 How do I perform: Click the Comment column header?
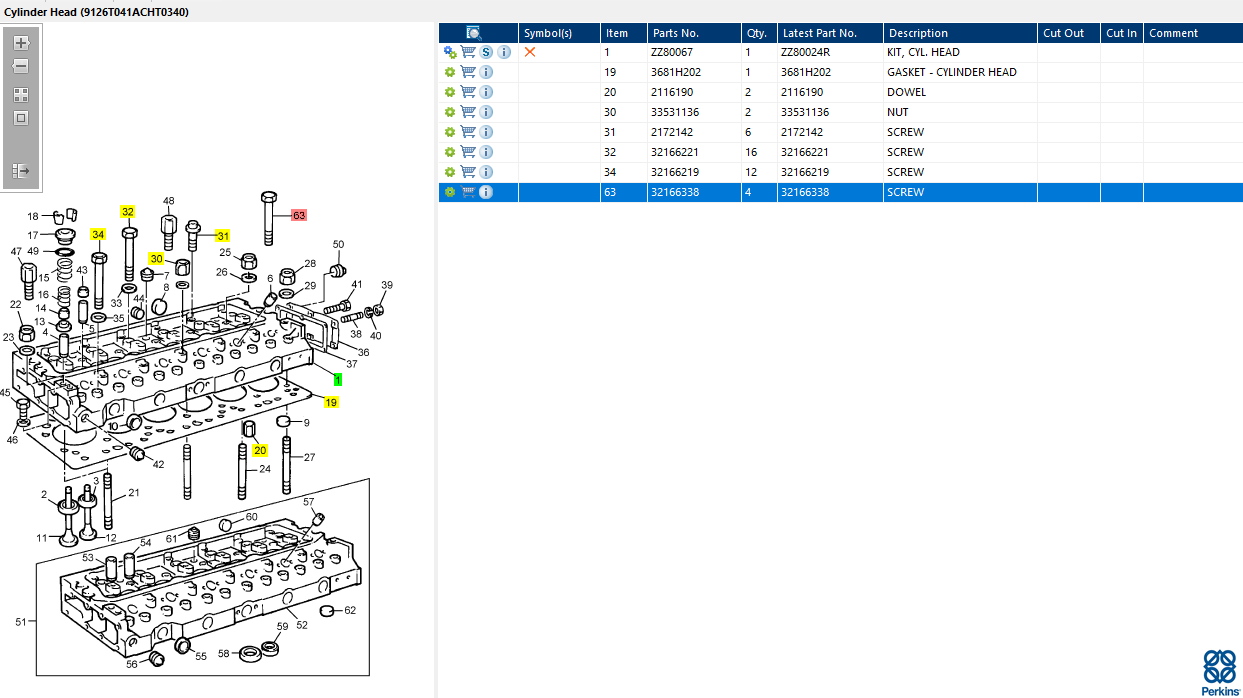pyautogui.click(x=1193, y=33)
